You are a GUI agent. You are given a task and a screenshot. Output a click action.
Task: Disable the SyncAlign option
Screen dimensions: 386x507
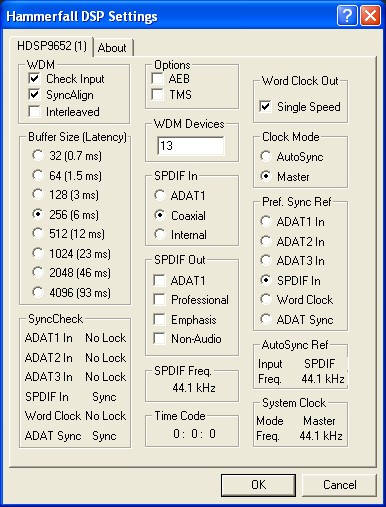pos(34,95)
